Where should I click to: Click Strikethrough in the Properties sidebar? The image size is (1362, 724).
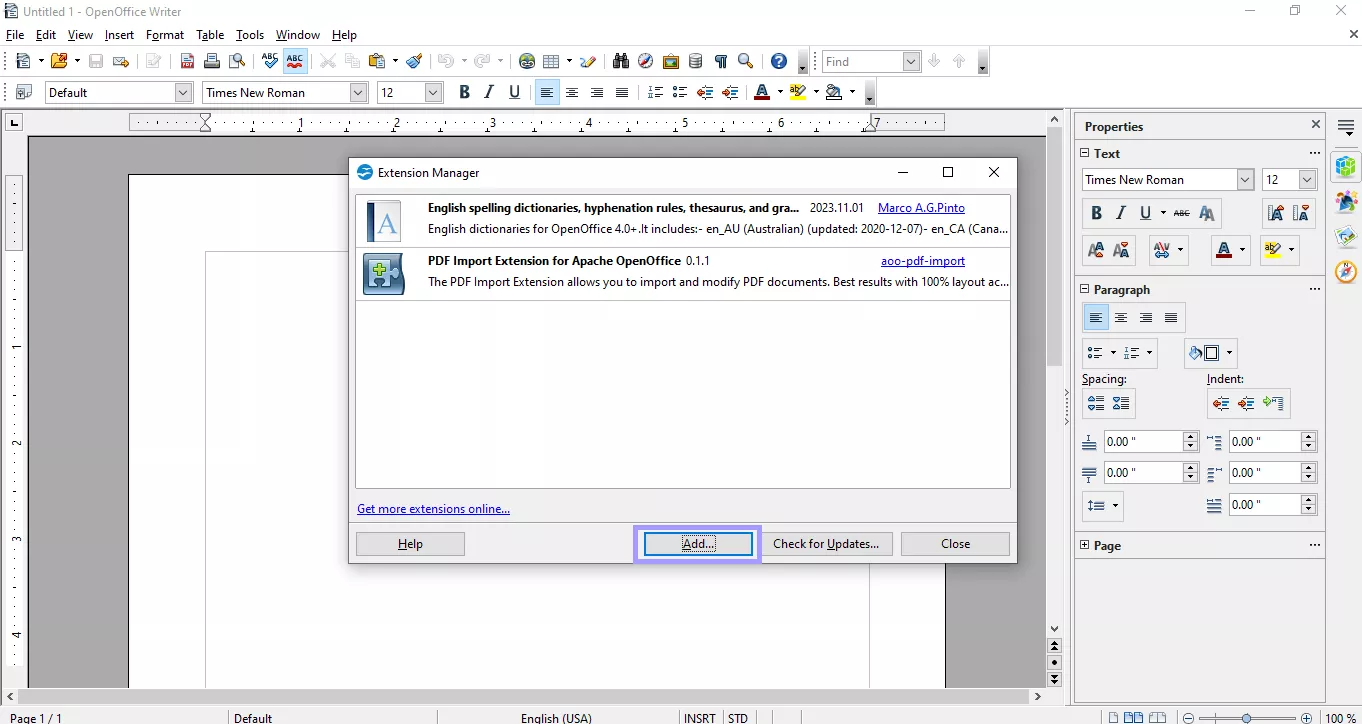1182,213
